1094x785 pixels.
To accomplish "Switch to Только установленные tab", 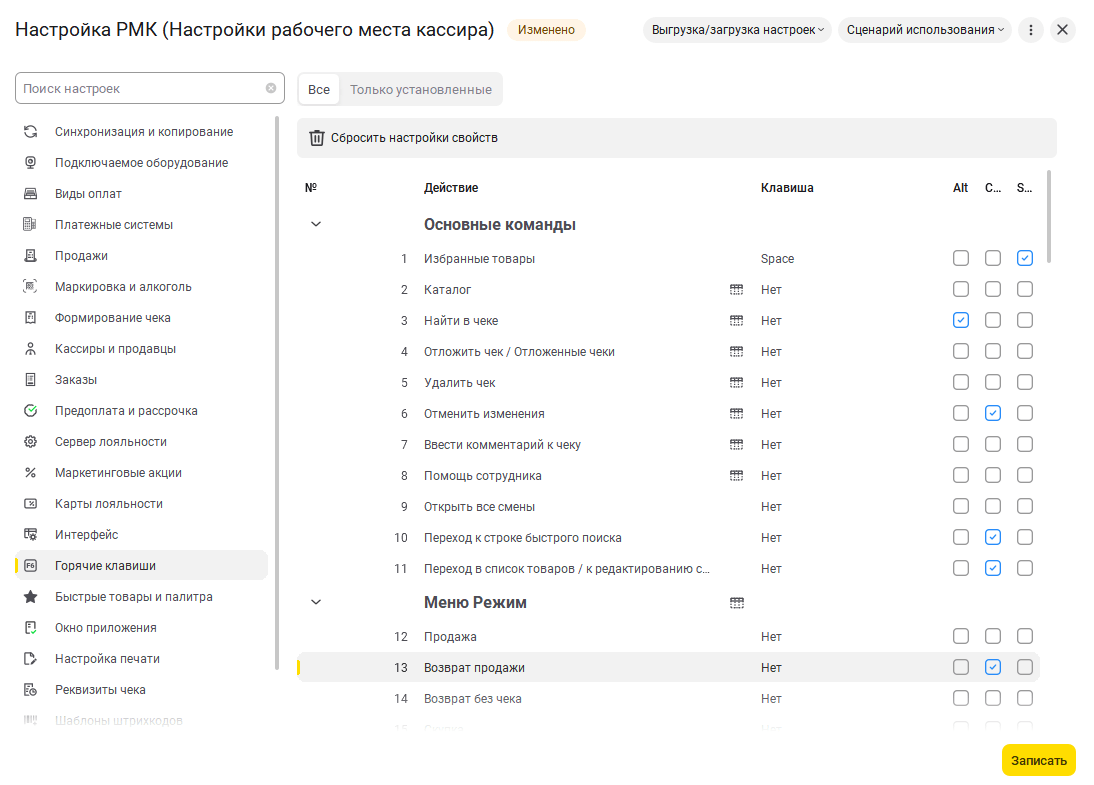I will (x=420, y=89).
